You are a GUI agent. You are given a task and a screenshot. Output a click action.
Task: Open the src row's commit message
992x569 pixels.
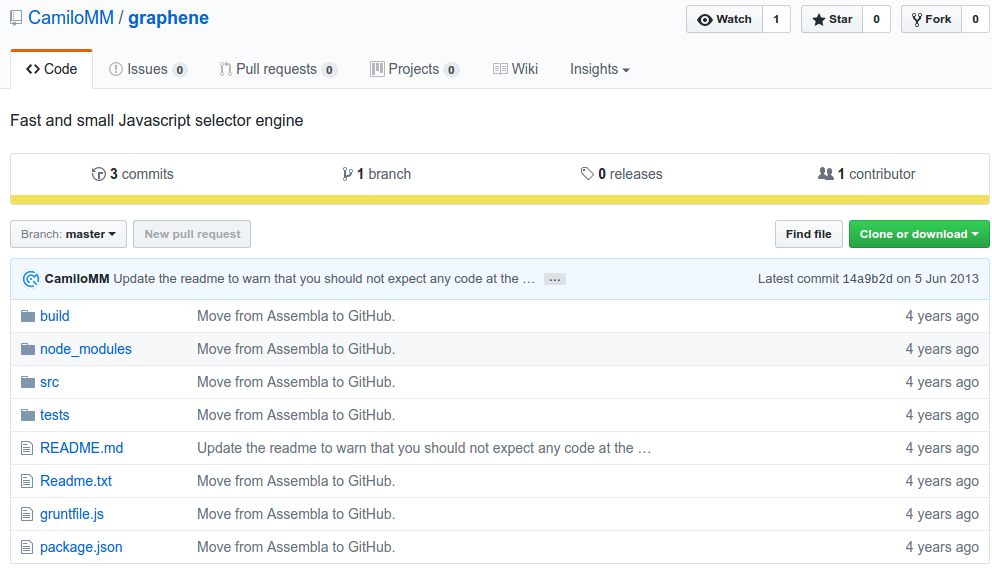tap(296, 382)
